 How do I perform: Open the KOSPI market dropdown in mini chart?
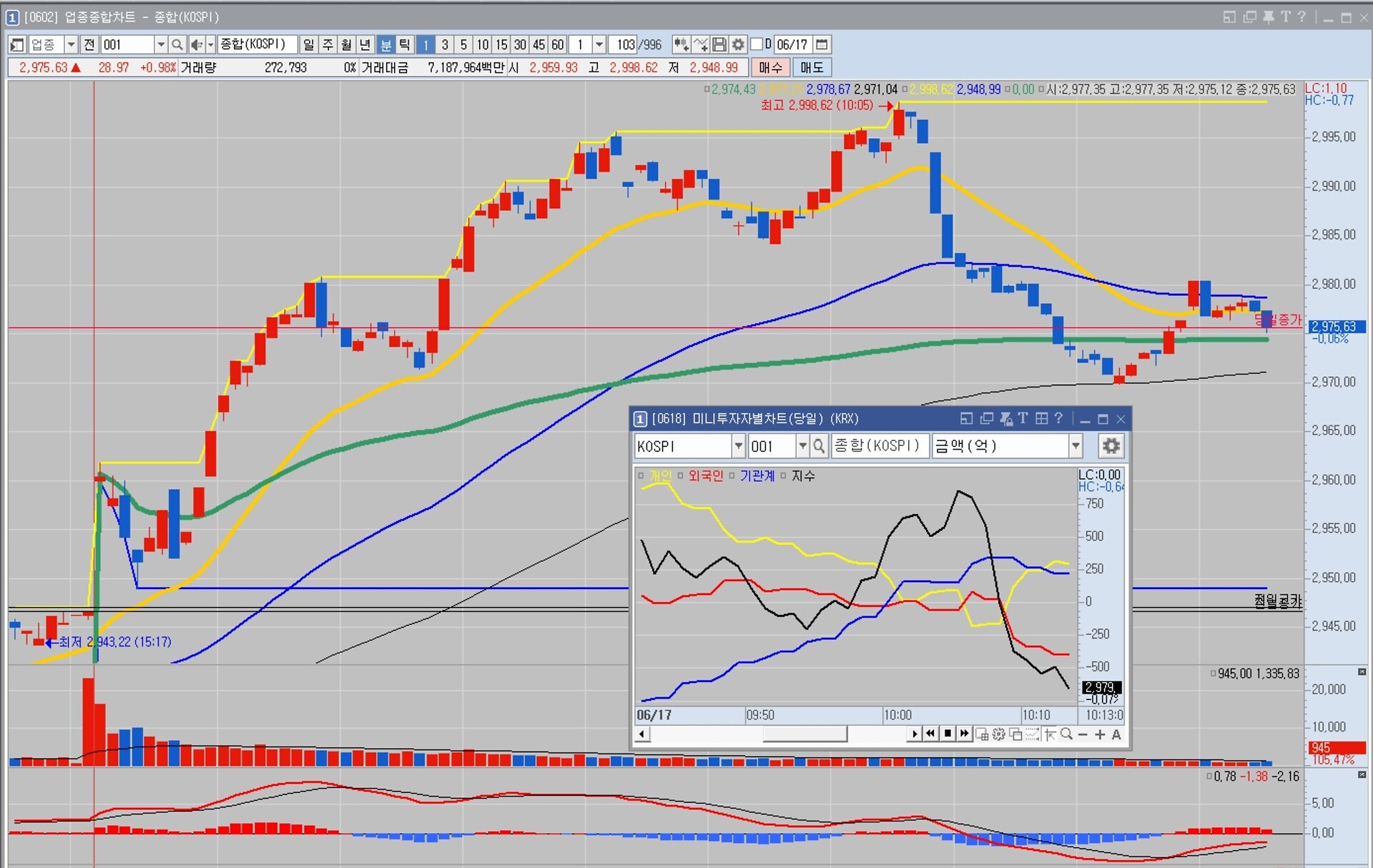(738, 446)
